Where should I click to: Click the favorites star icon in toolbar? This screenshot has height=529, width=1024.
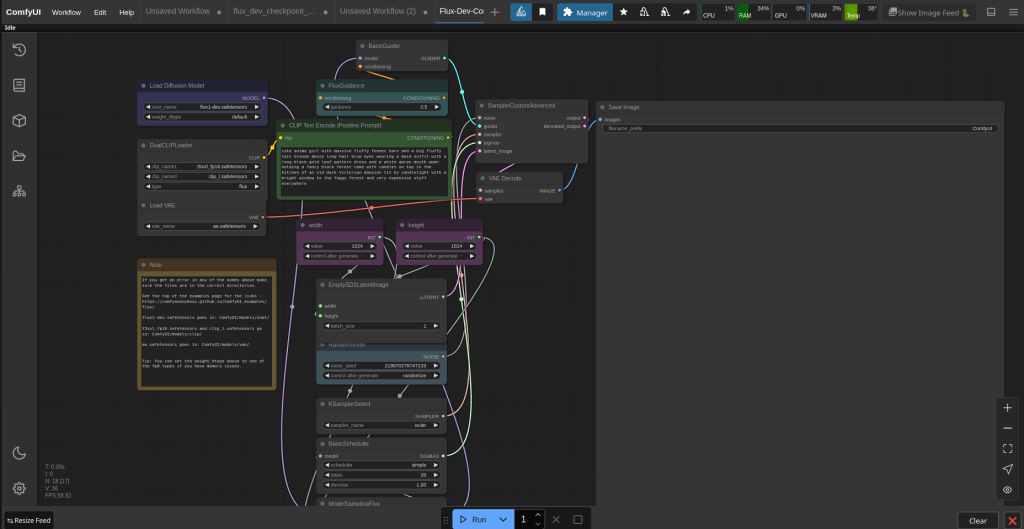[624, 12]
